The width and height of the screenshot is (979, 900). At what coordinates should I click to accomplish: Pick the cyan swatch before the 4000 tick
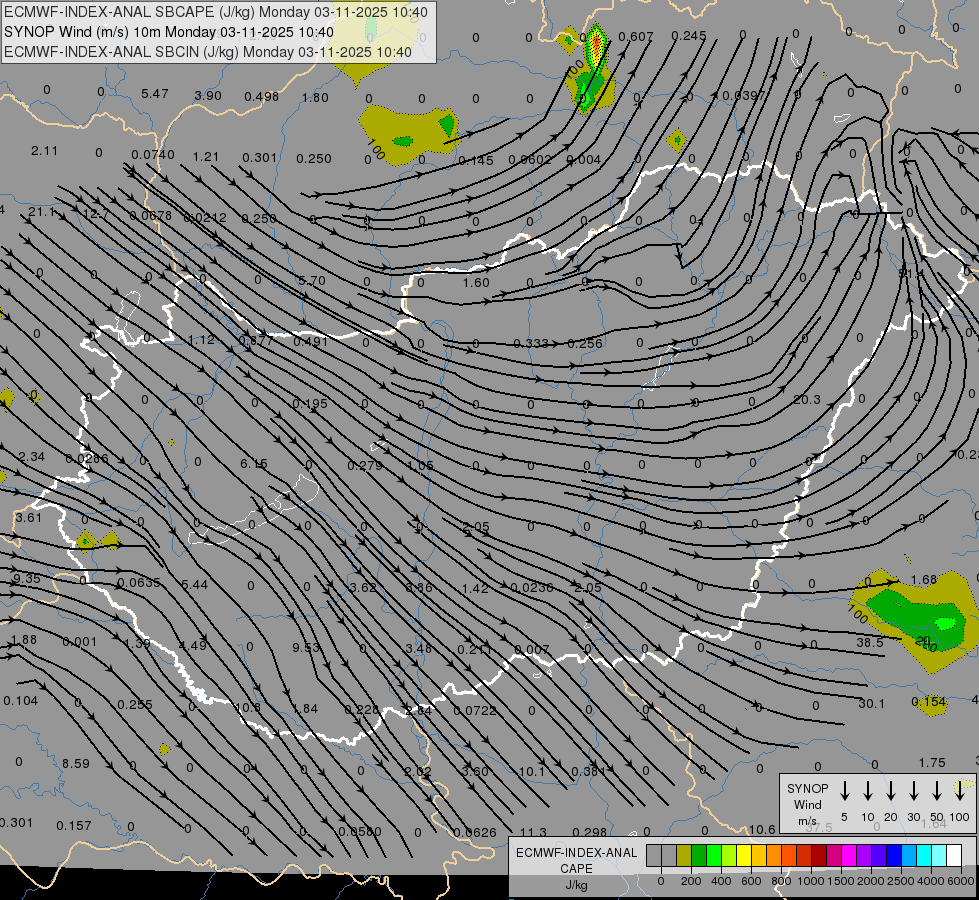coord(924,856)
